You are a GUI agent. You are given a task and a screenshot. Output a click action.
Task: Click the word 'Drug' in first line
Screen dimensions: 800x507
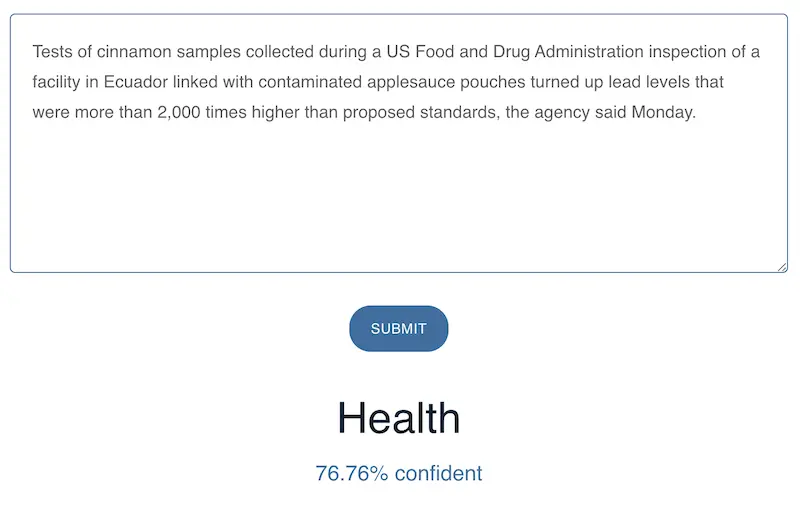point(511,52)
